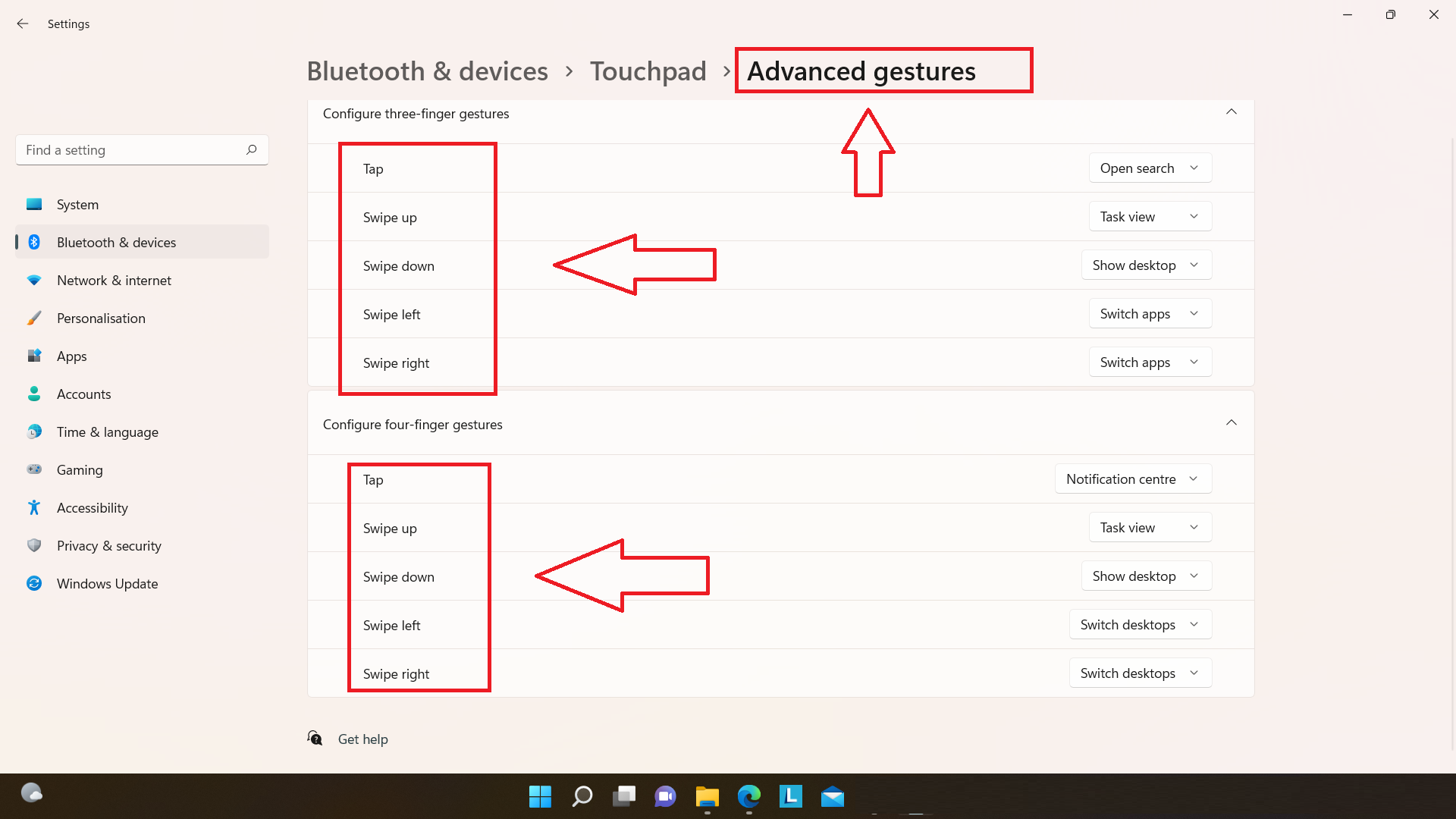Screen dimensions: 1456x819
Task: Click the back arrow in Settings
Action: pyautogui.click(x=23, y=24)
